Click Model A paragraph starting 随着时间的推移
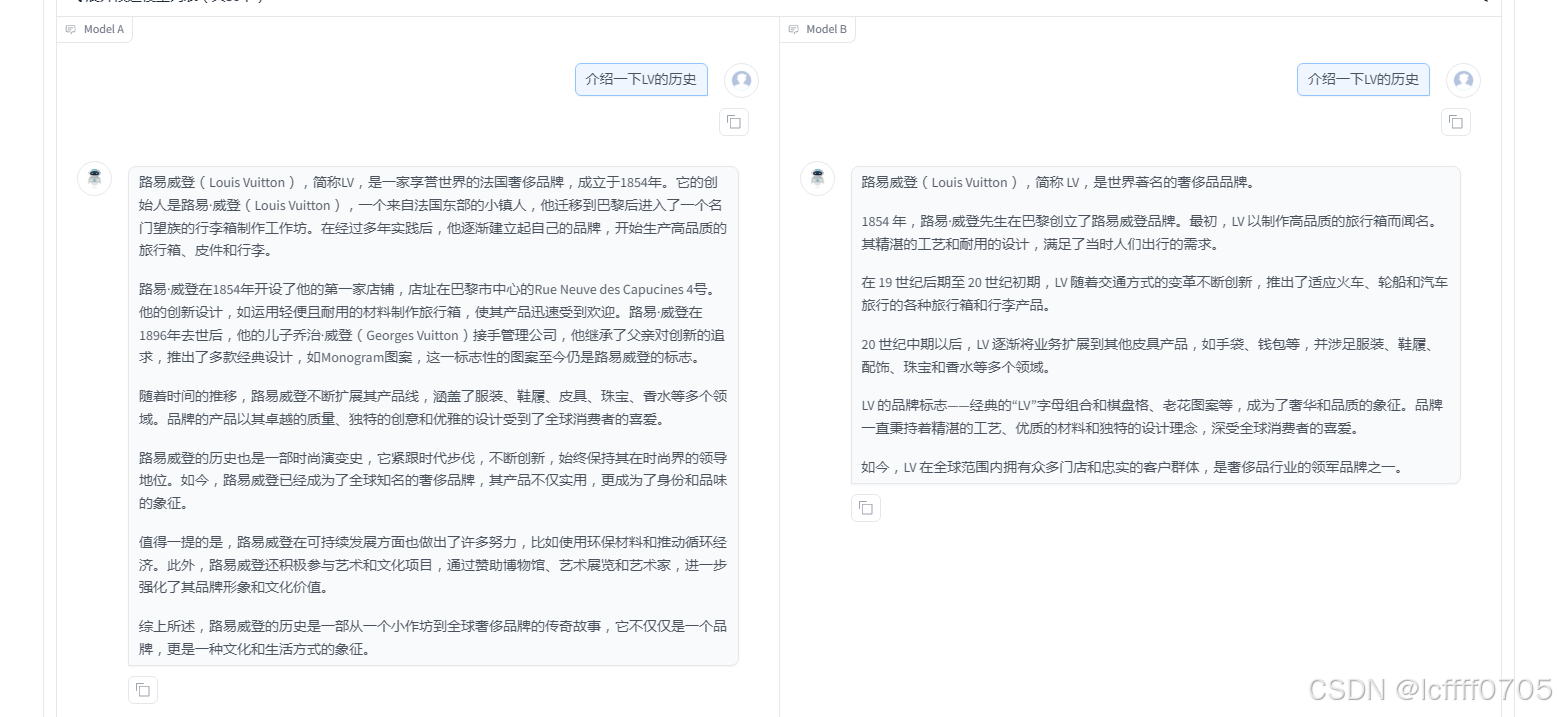 tap(433, 407)
